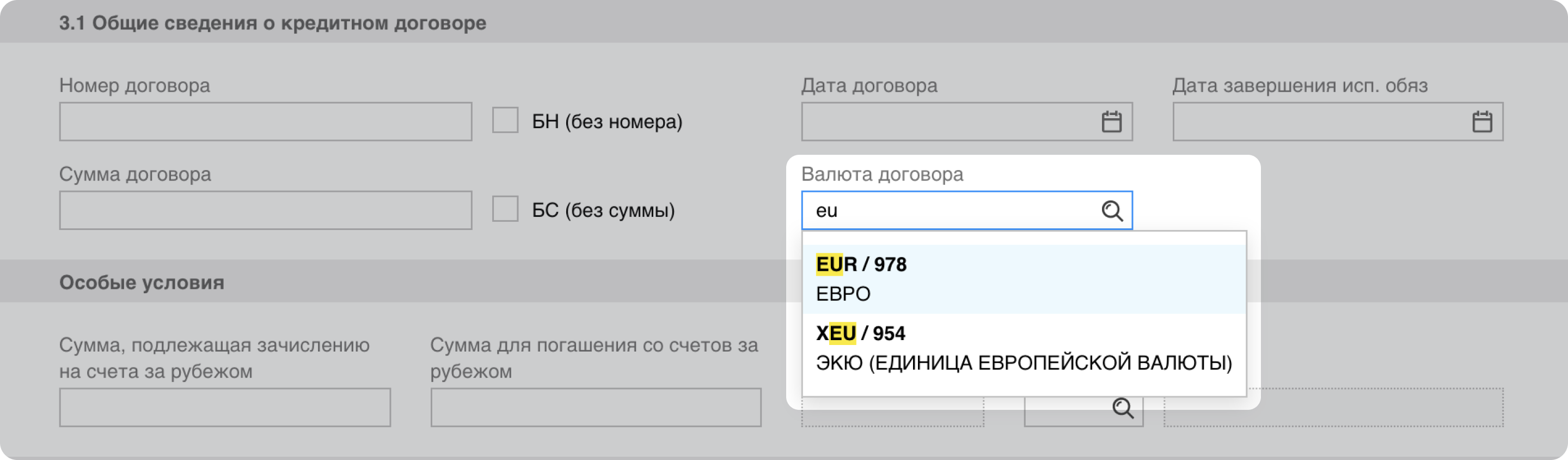Click the Особые условия section header
Image resolution: width=1568 pixels, height=460 pixels.
click(142, 283)
